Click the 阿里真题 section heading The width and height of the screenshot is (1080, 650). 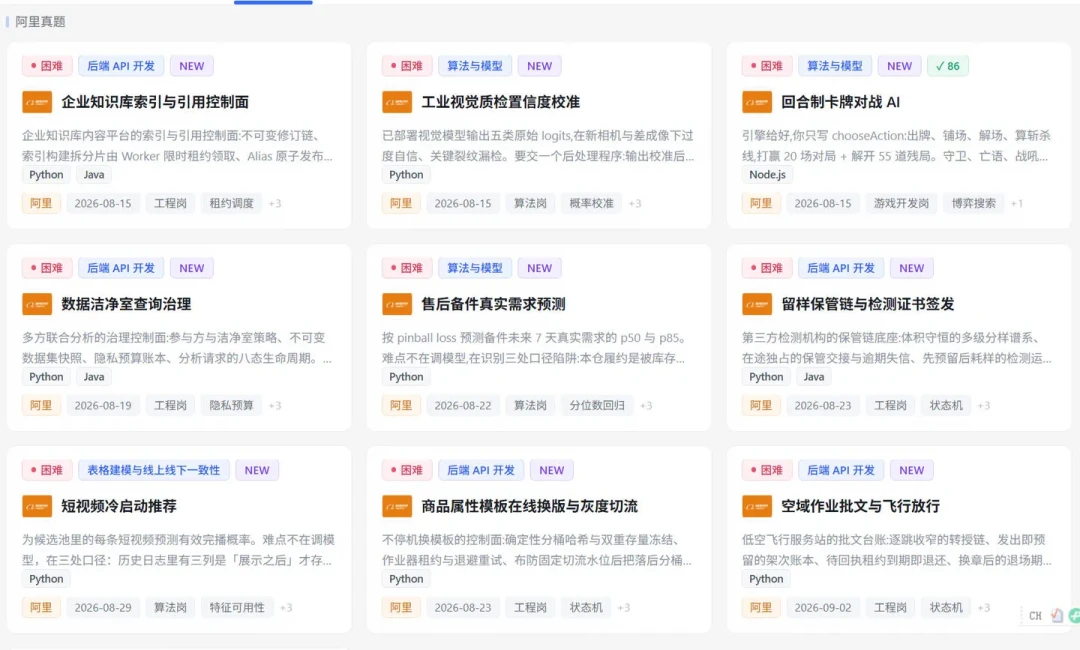(40, 21)
